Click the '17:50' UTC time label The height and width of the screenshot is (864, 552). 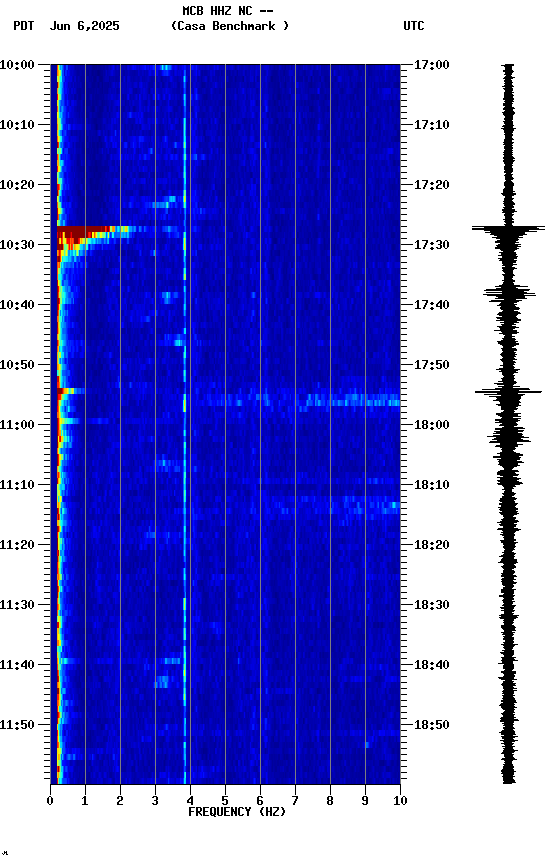point(432,365)
